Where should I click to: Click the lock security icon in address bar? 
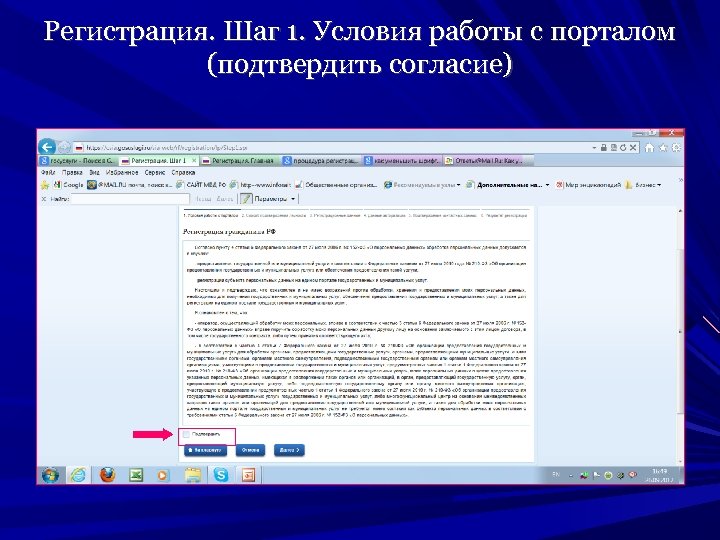coord(604,147)
